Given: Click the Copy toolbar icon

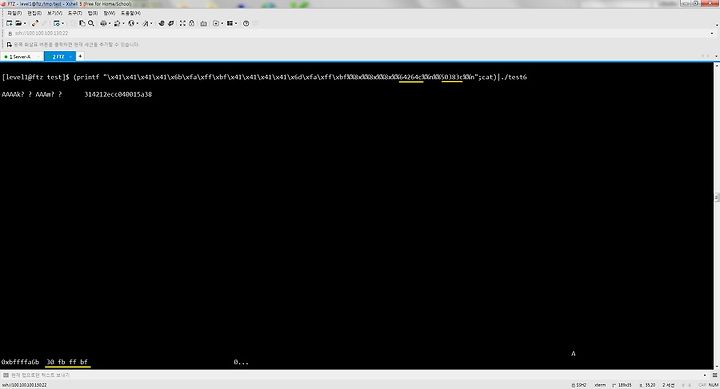Looking at the screenshot, I should tap(82, 23).
